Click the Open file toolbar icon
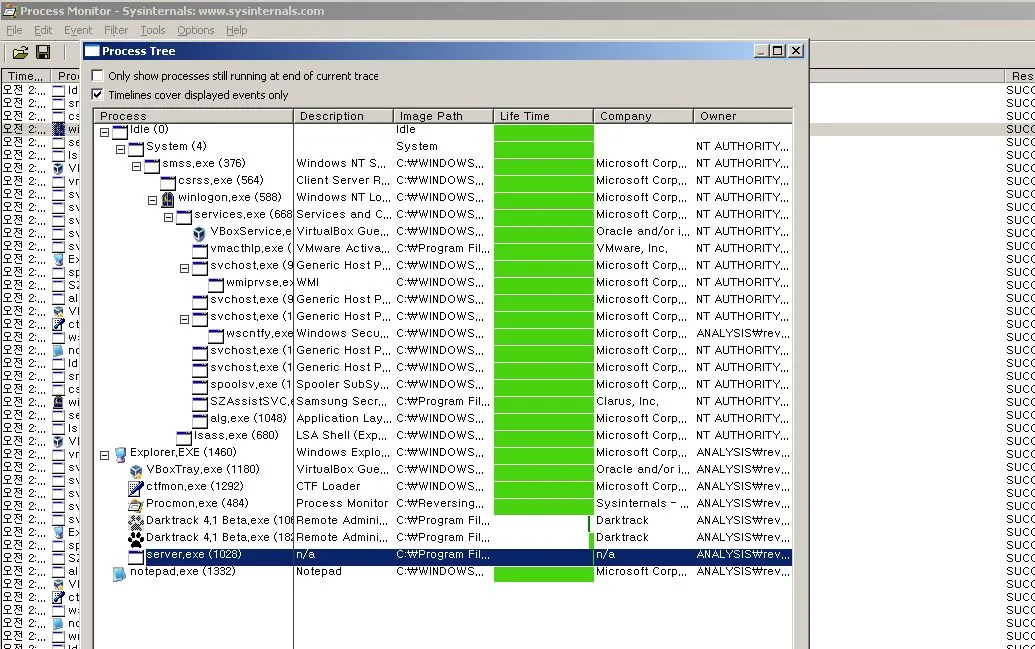 point(20,52)
